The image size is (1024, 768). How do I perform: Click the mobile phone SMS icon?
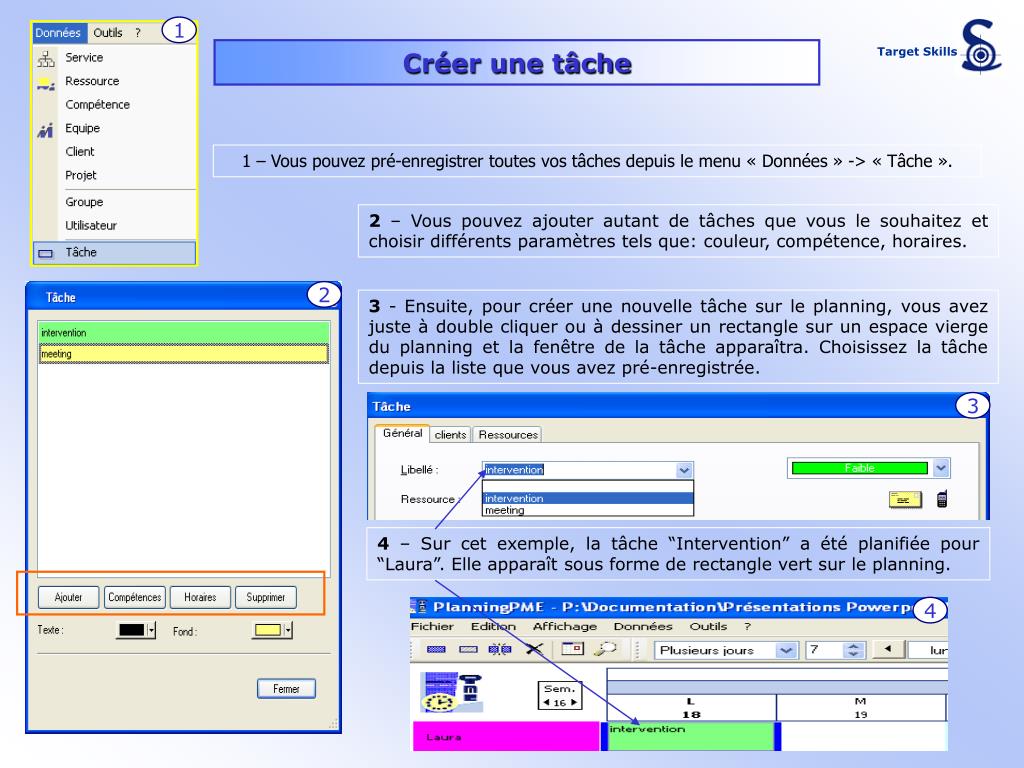[x=942, y=499]
